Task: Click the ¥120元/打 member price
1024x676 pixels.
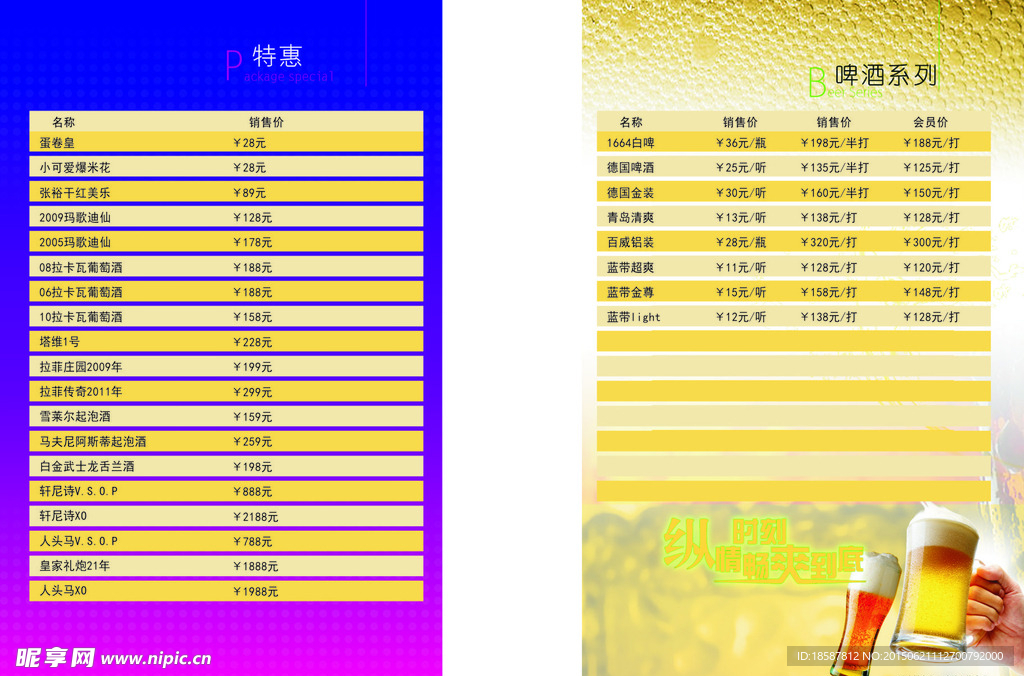Action: pos(931,267)
